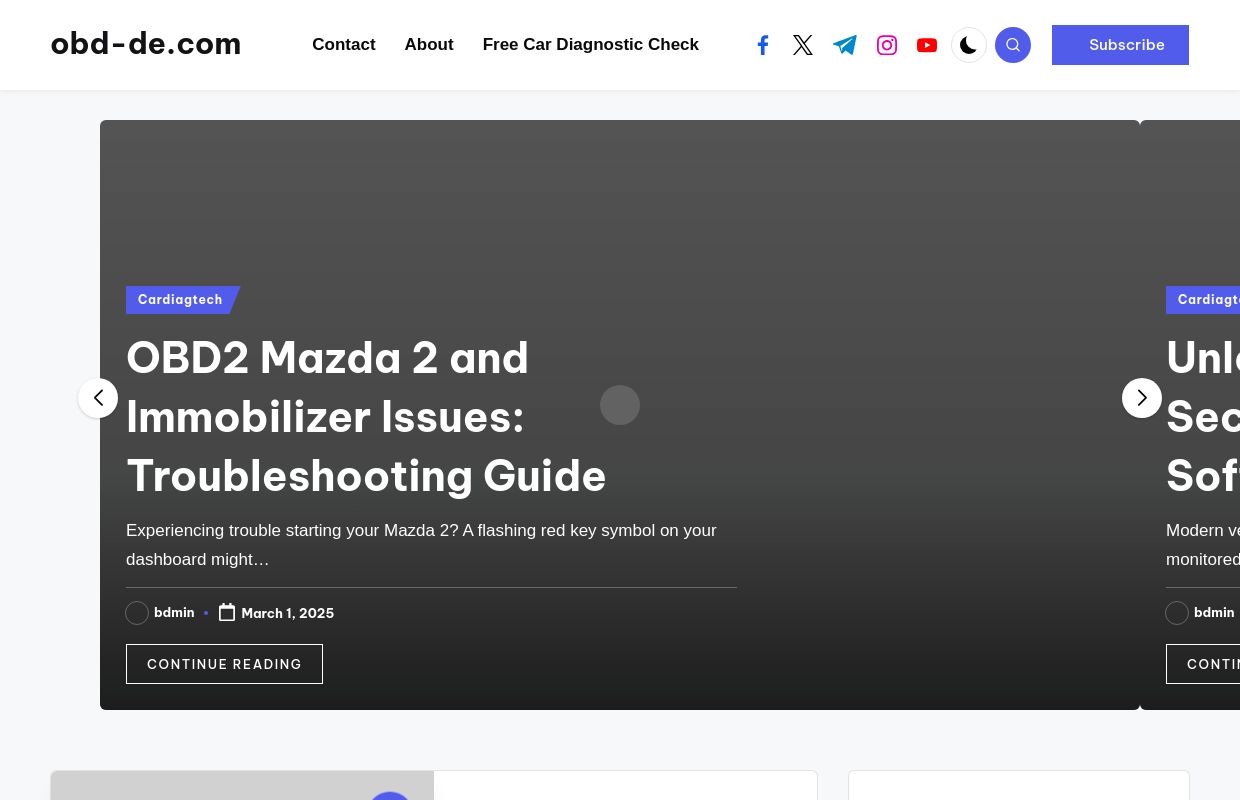Go to obd-de.com site logo
Viewport: 1240px width, 800px height.
click(146, 44)
